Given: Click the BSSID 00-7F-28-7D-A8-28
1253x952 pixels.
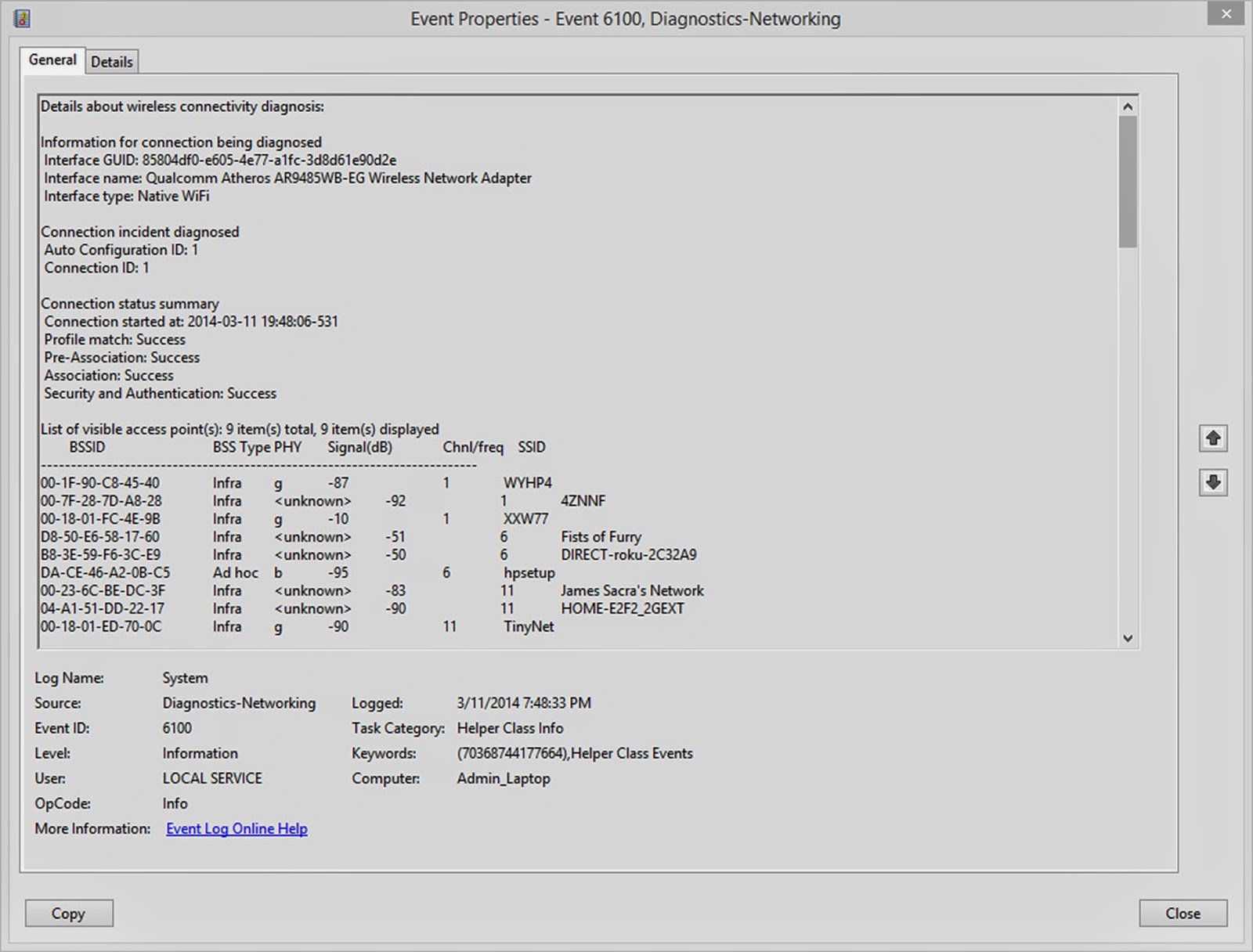Looking at the screenshot, I should pyautogui.click(x=101, y=501).
